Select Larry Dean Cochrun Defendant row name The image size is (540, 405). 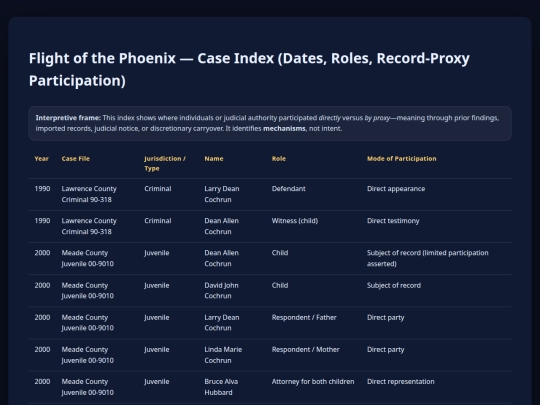222,194
